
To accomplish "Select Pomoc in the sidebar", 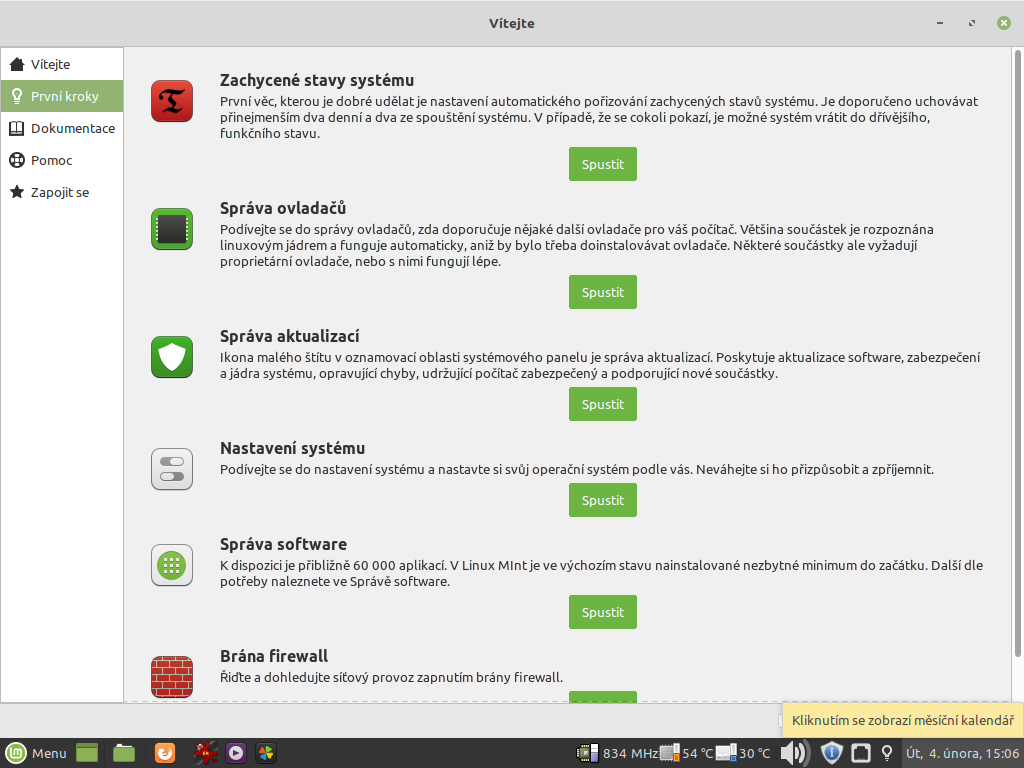I will [51, 160].
